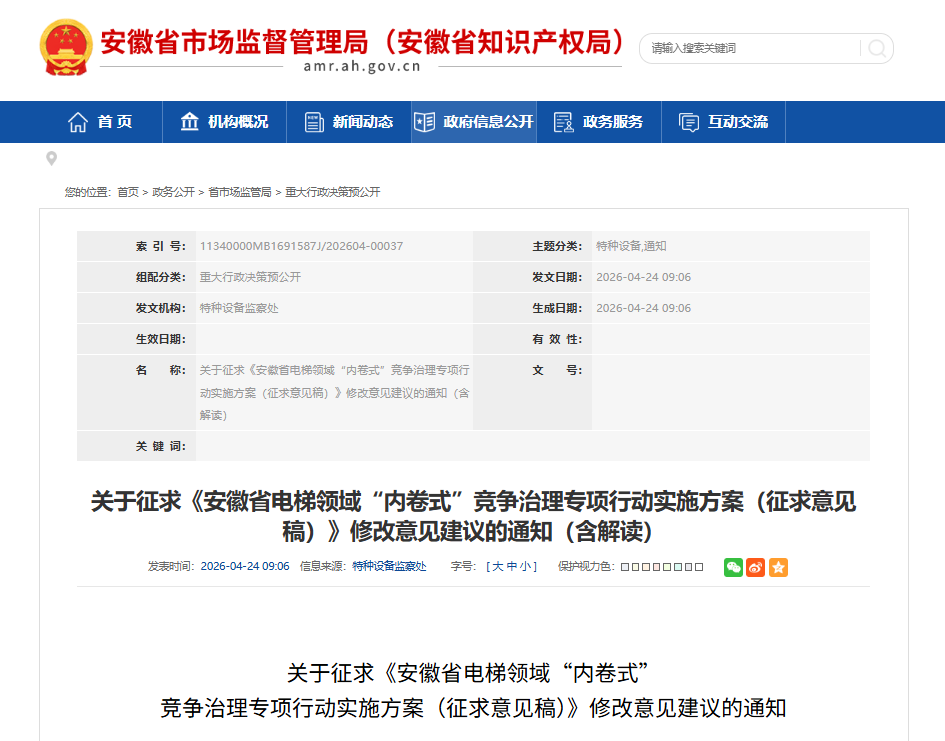This screenshot has width=945, height=741.
Task: Open 政务服务 navigation item
Action: pyautogui.click(x=599, y=122)
